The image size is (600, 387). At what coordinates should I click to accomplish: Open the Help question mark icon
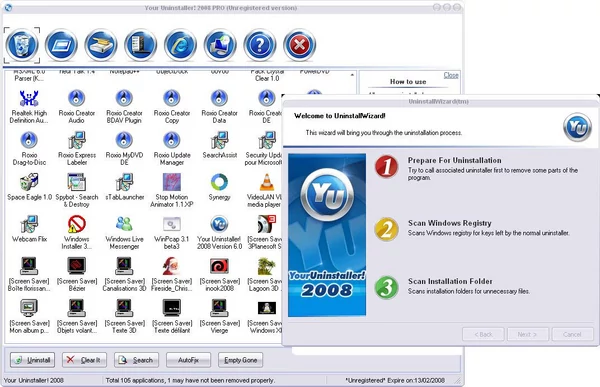[260, 45]
